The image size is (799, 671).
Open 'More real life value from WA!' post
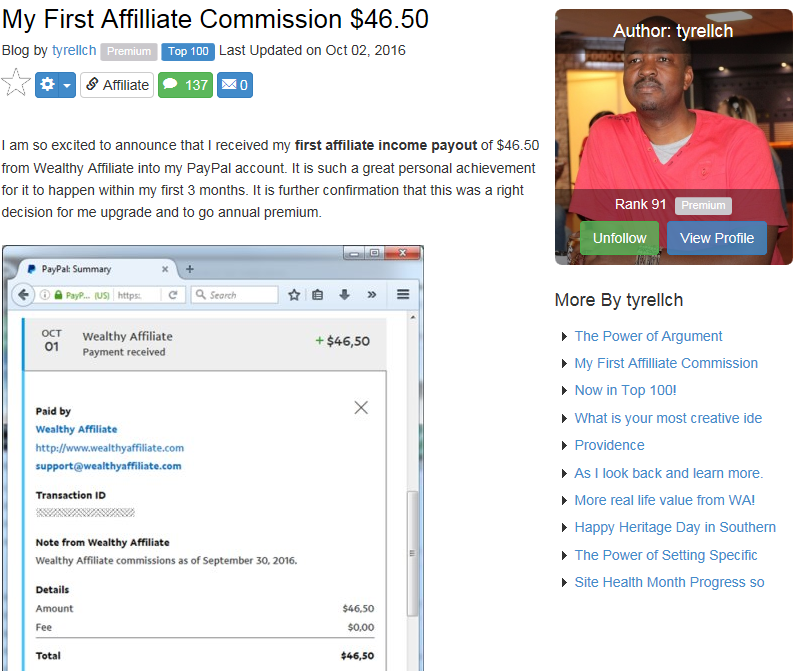tap(664, 500)
